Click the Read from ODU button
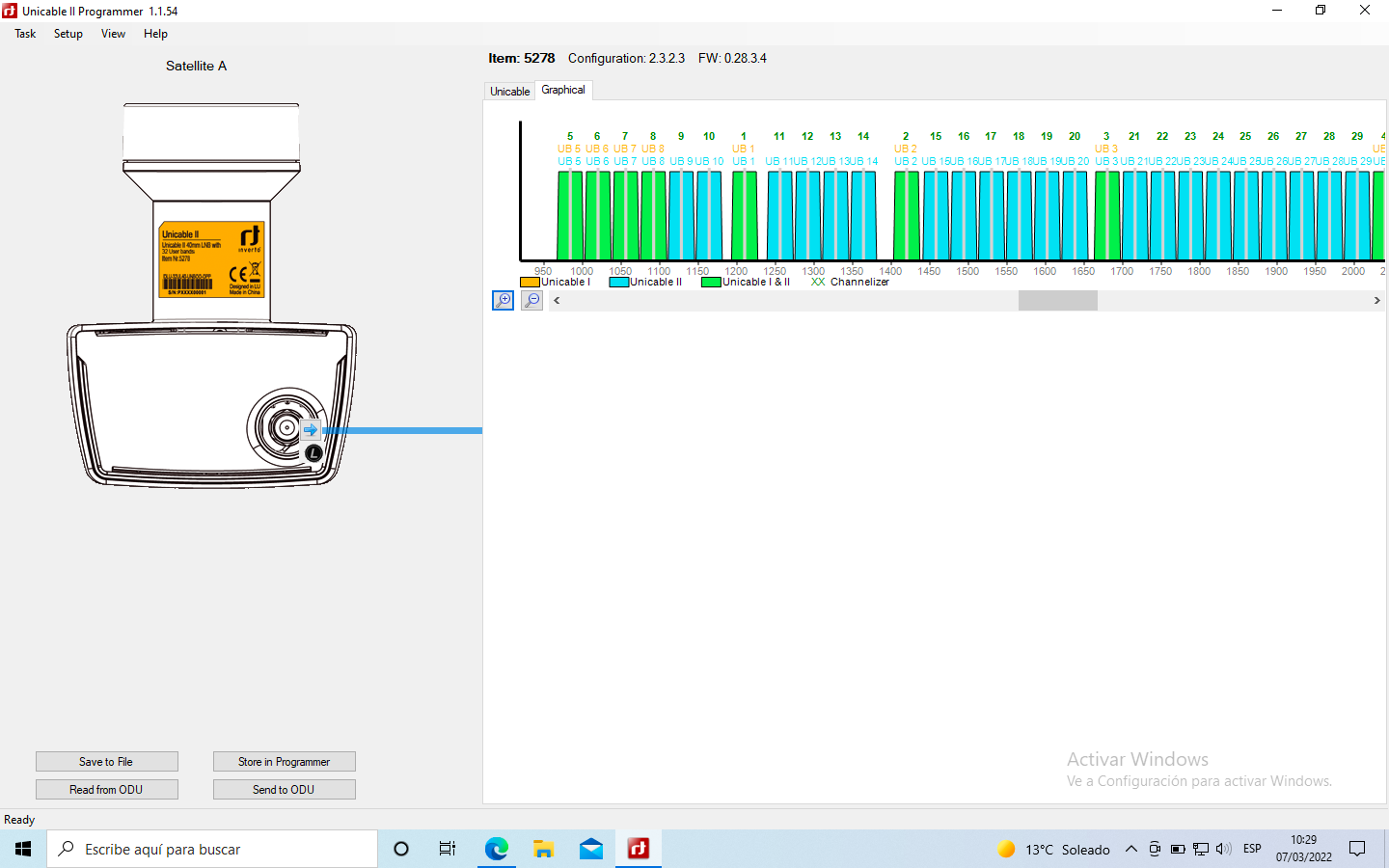This screenshot has height=868, width=1389. (x=106, y=790)
